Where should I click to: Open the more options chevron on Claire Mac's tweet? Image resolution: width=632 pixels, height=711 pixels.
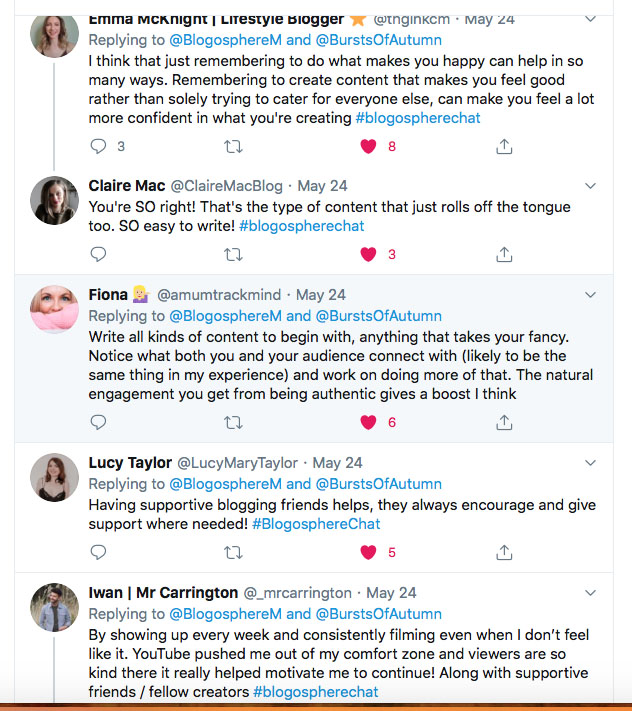[590, 186]
